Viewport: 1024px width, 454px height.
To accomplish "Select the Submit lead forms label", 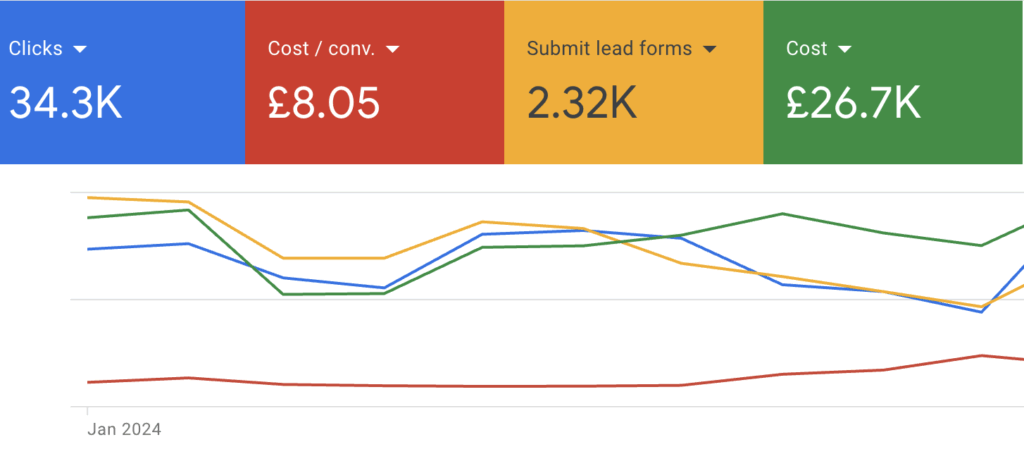I will (x=609, y=49).
